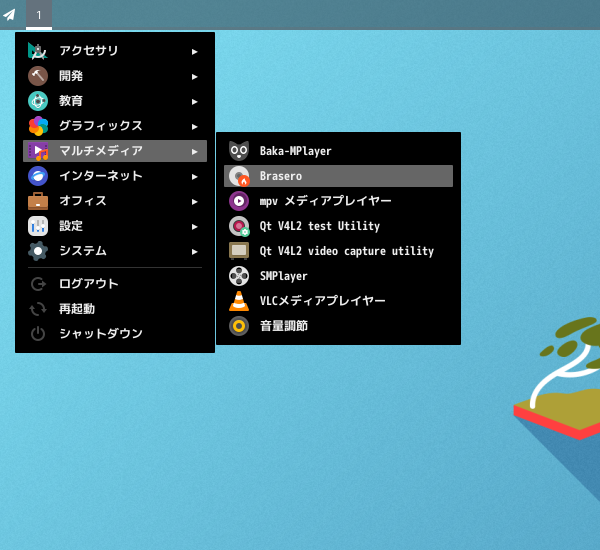
Task: Open 音量調節 volume control
Action: (x=338, y=326)
